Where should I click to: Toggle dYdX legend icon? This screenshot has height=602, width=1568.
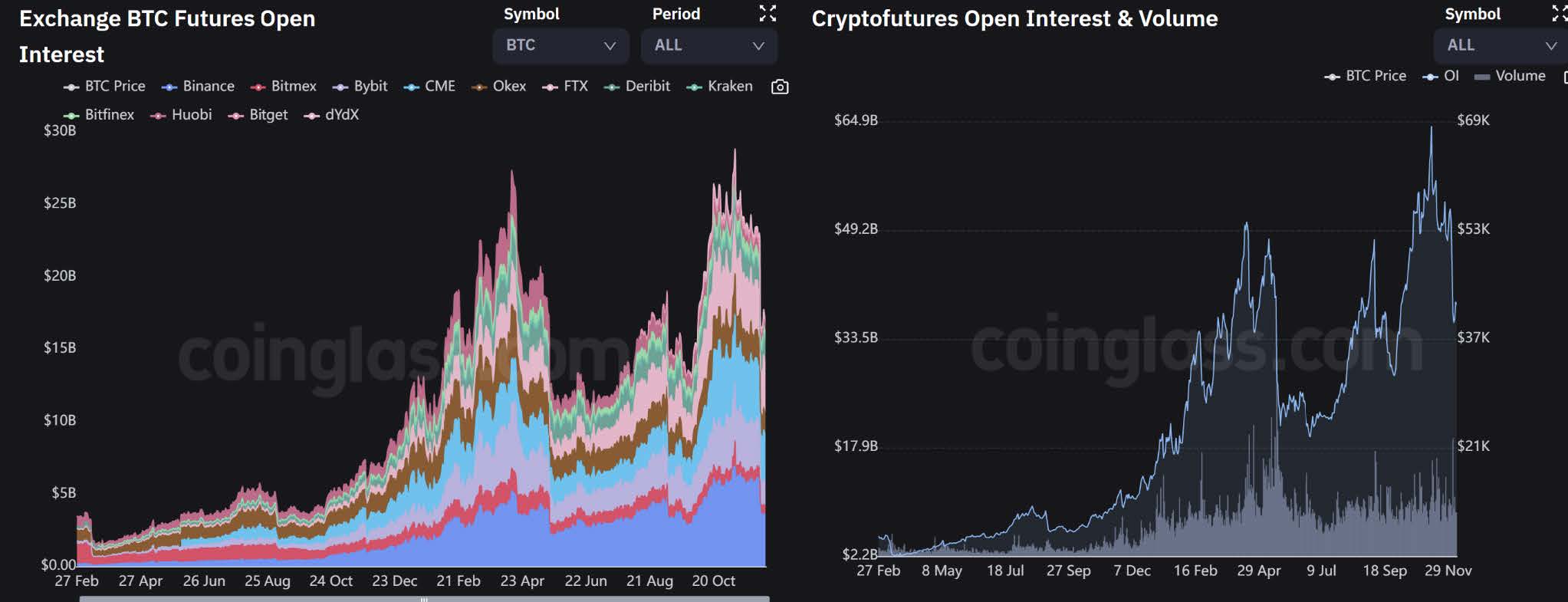pos(312,115)
